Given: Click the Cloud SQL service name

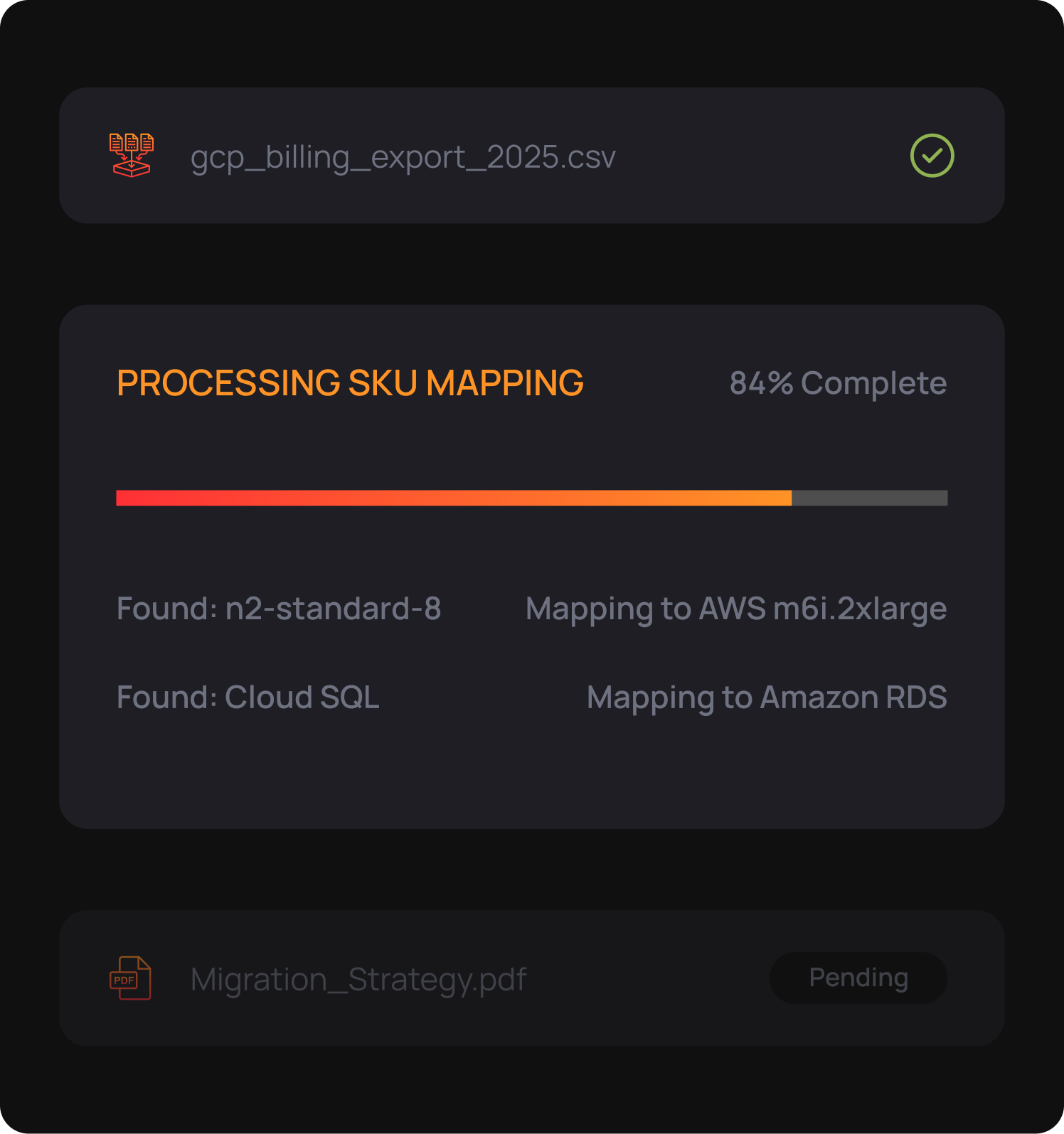Looking at the screenshot, I should [302, 697].
